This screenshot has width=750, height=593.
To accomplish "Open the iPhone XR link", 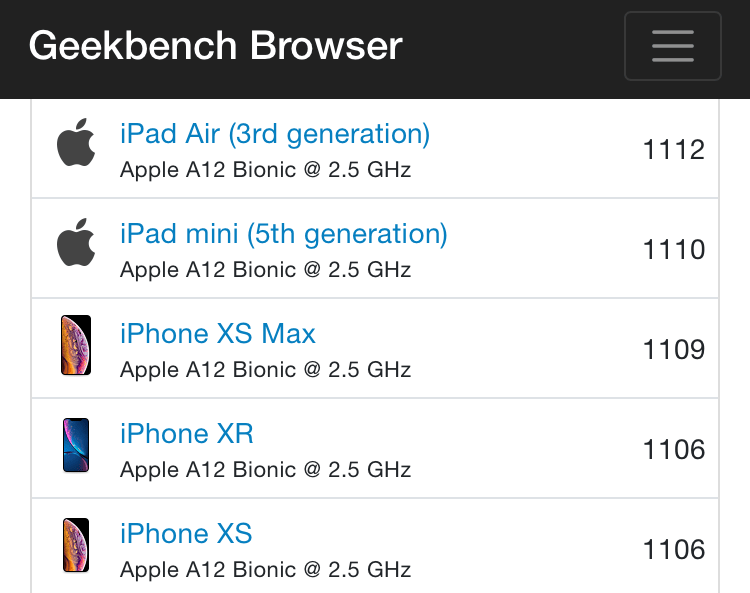I will [x=187, y=433].
